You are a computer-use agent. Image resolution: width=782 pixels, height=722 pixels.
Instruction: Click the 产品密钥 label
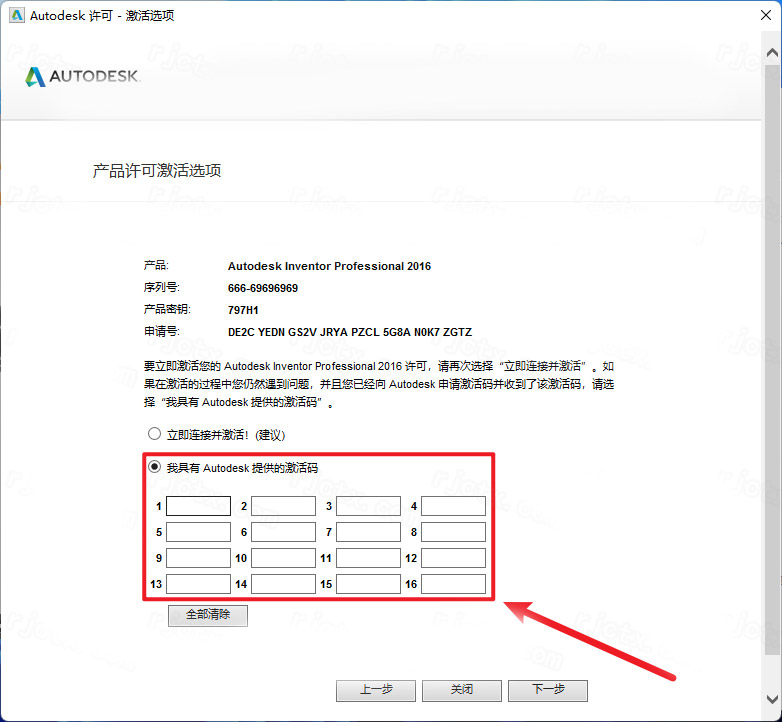pyautogui.click(x=167, y=310)
